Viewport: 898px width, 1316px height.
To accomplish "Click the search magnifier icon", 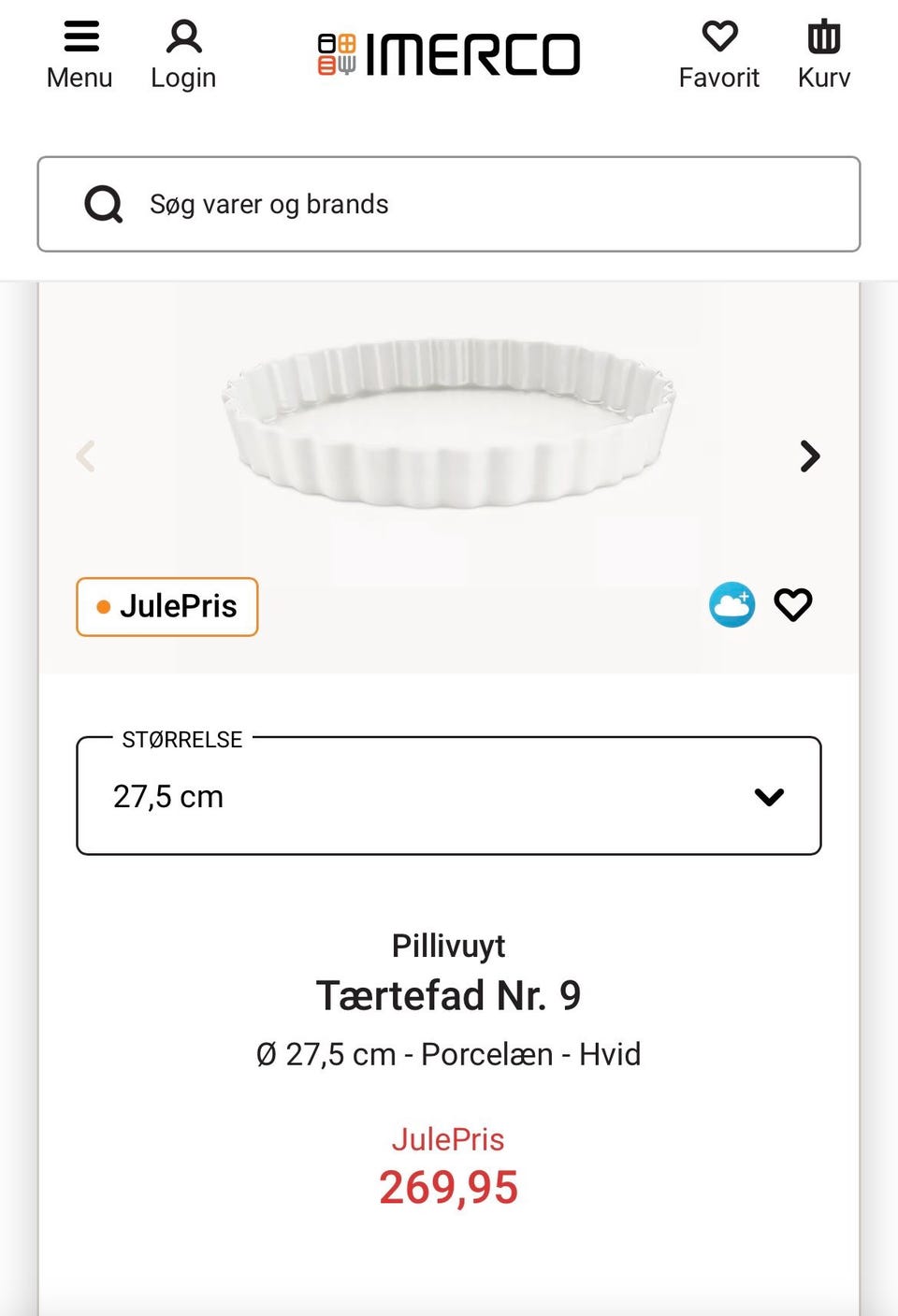I will (x=104, y=204).
